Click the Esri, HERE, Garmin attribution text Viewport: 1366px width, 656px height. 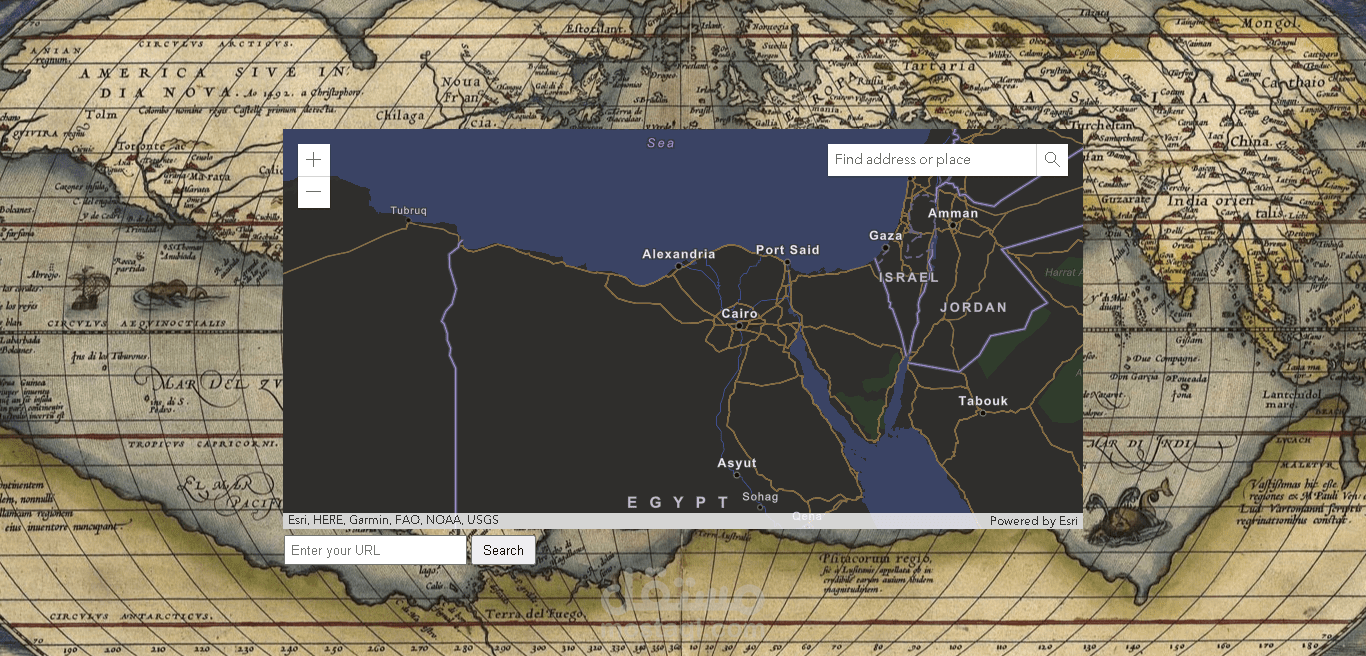coord(393,520)
